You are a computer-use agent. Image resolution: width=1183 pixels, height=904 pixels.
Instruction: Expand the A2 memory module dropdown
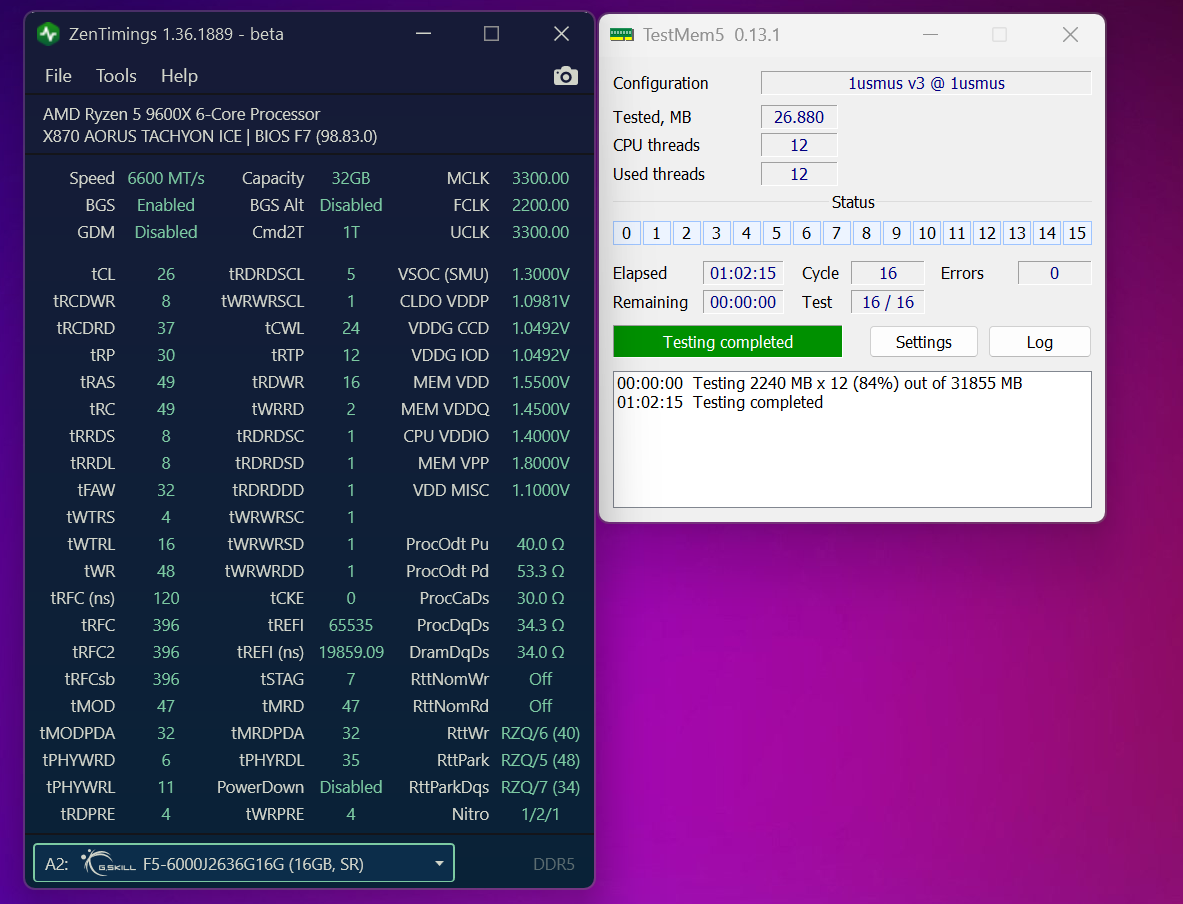[x=244, y=863]
